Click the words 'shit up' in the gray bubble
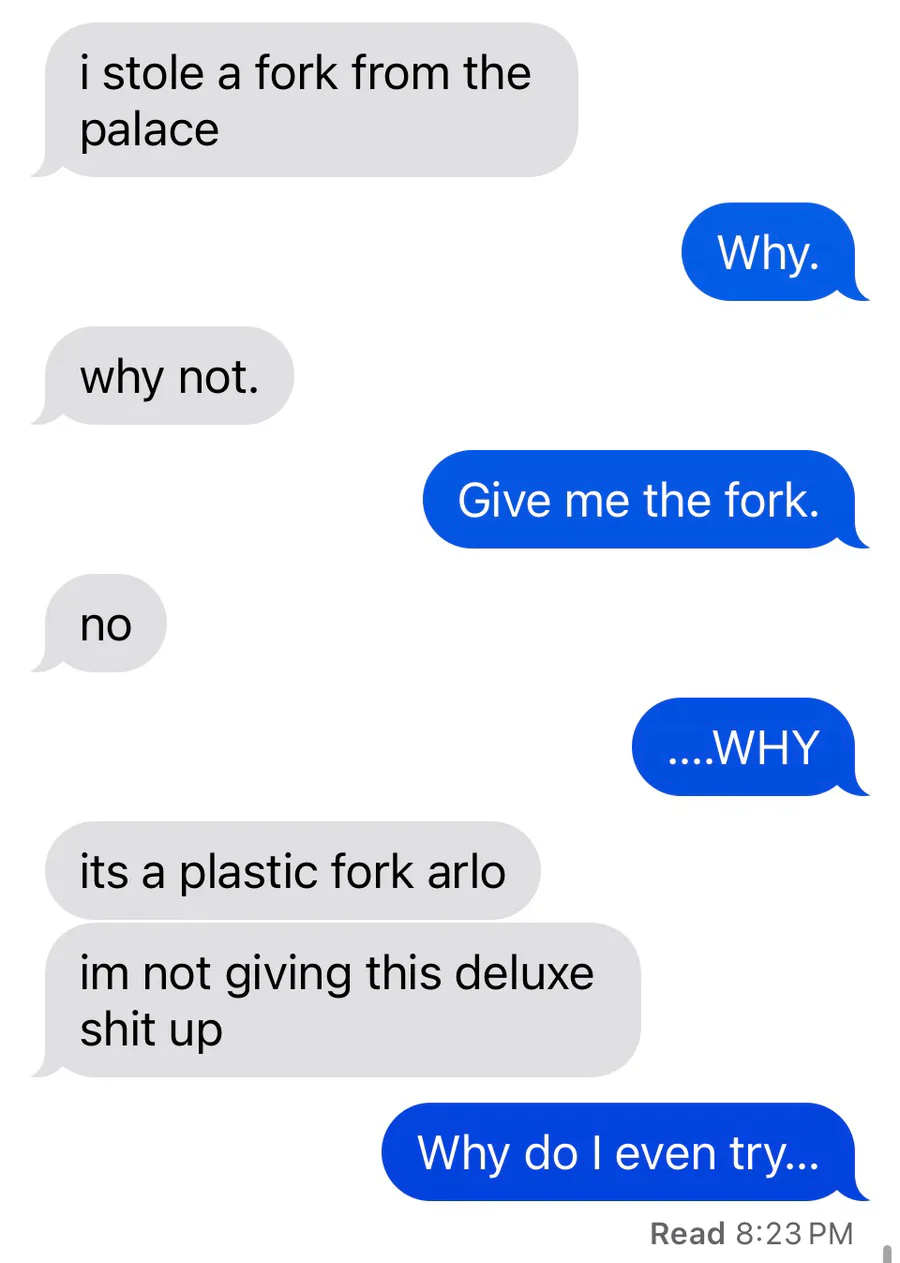The width and height of the screenshot is (900, 1263). tap(151, 1030)
